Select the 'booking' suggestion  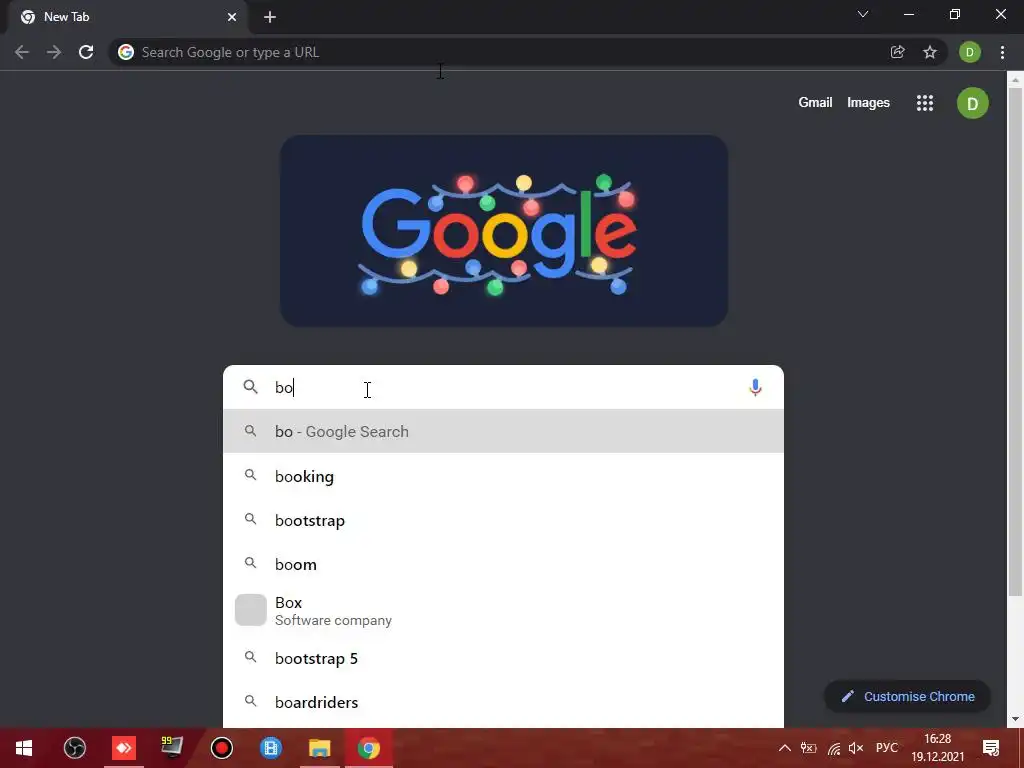(x=503, y=476)
